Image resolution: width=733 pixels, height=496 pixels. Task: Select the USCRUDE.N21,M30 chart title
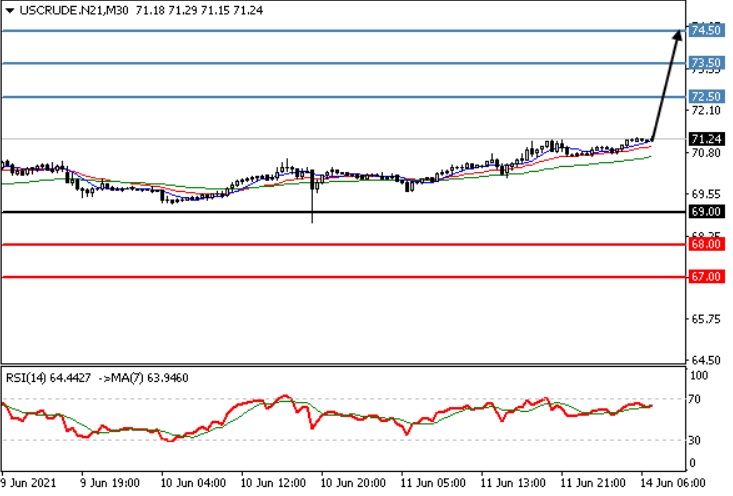pos(74,10)
